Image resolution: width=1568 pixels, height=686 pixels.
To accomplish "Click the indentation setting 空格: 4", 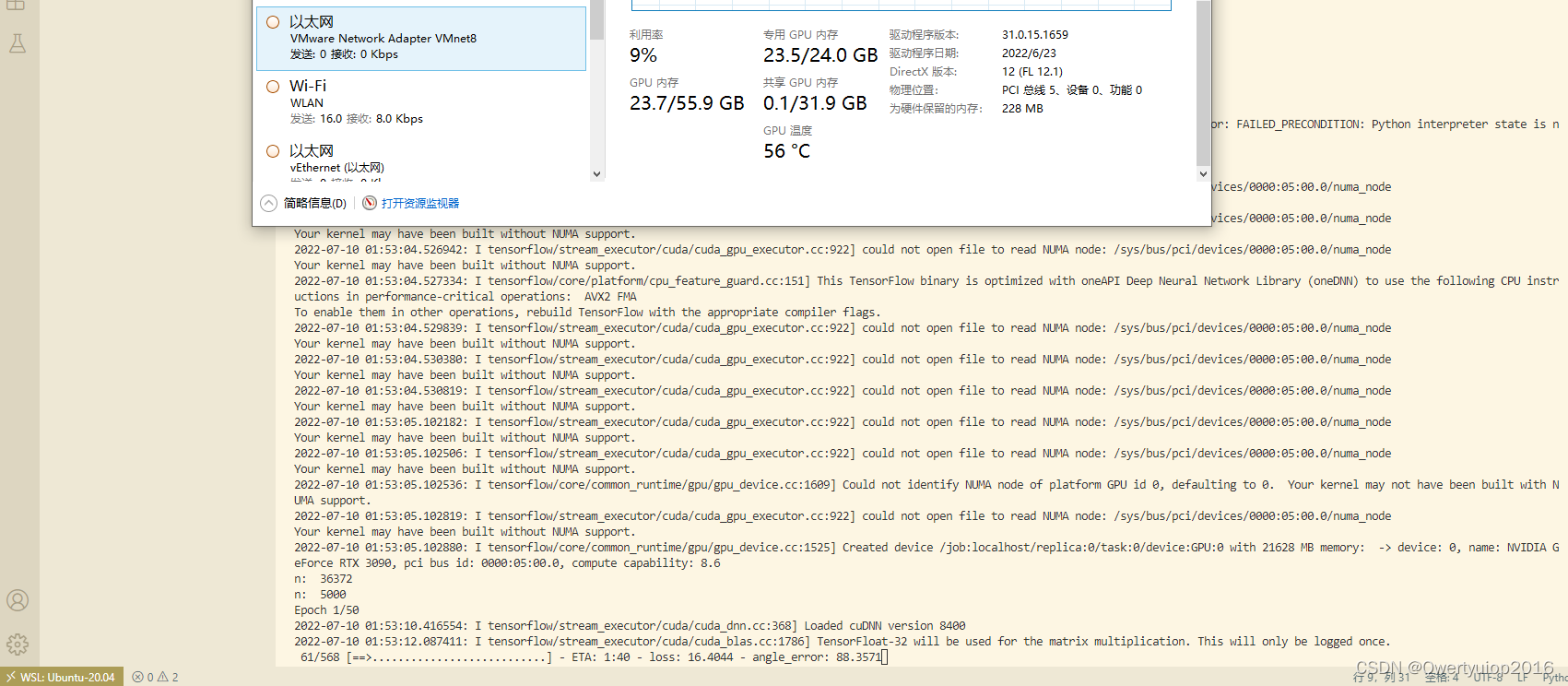I will [1442, 677].
